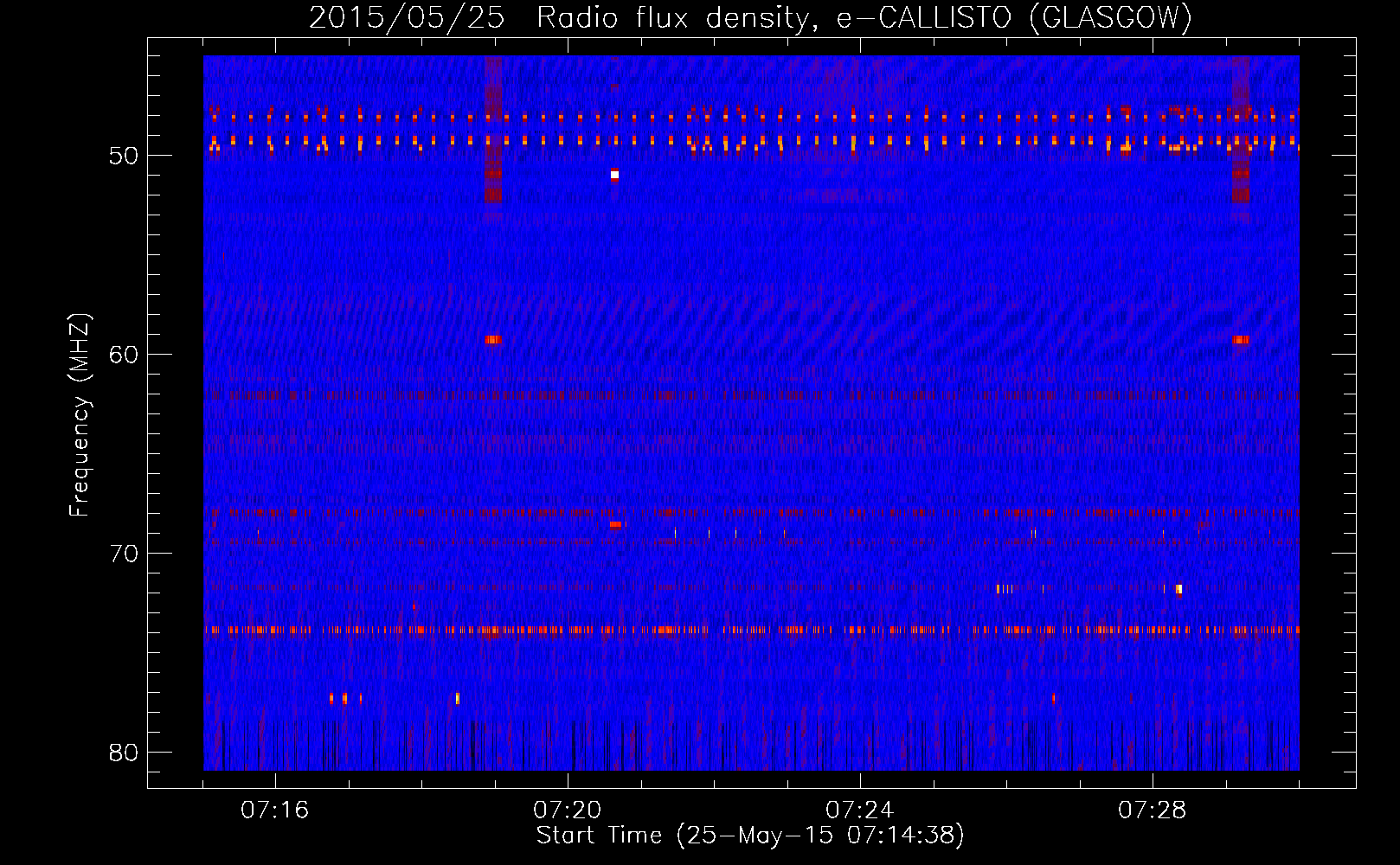Select the 'Frequency (MHZ)' y-axis label
Image resolution: width=1400 pixels, height=865 pixels.
pyautogui.click(x=80, y=415)
